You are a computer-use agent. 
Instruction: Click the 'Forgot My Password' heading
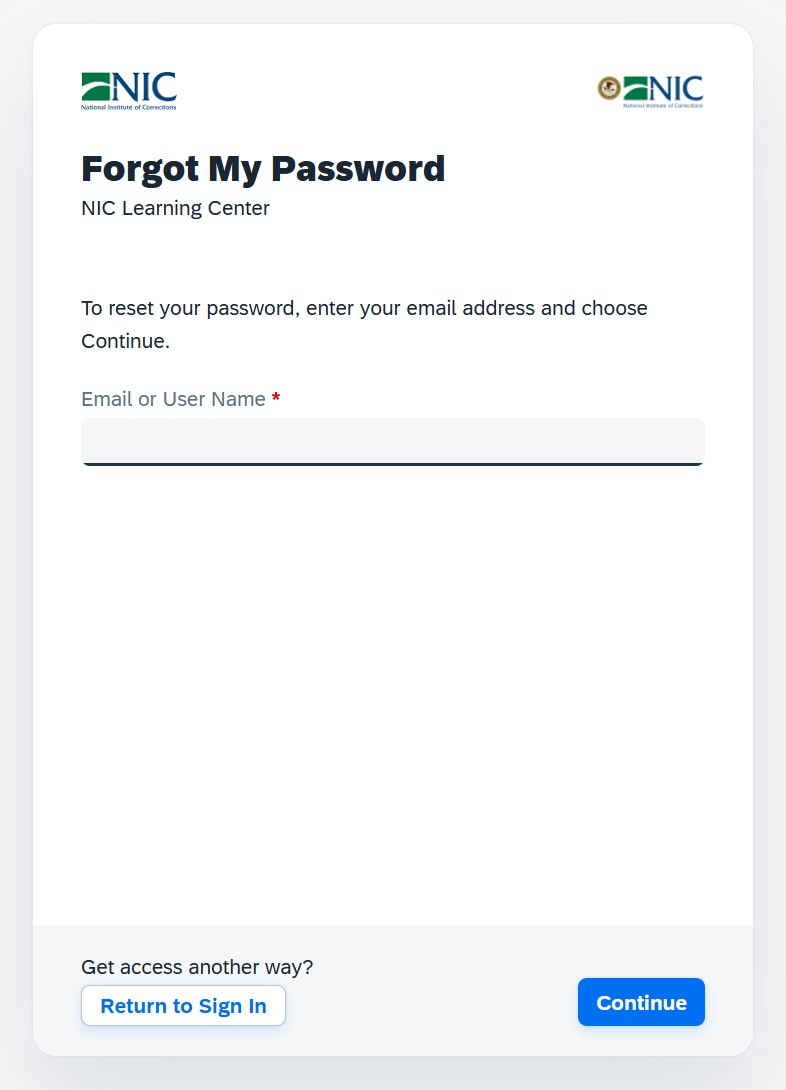click(263, 168)
